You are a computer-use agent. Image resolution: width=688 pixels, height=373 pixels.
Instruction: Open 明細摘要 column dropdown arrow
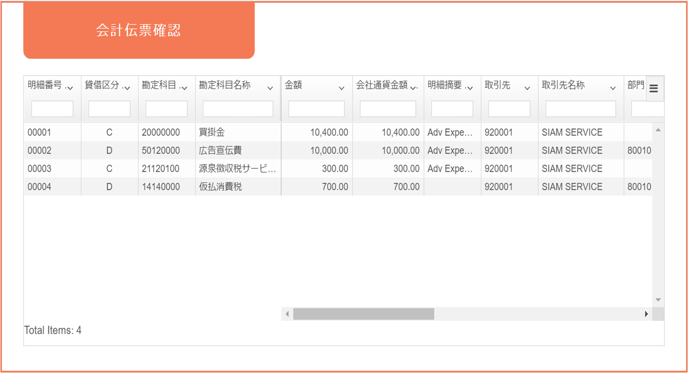coord(470,88)
